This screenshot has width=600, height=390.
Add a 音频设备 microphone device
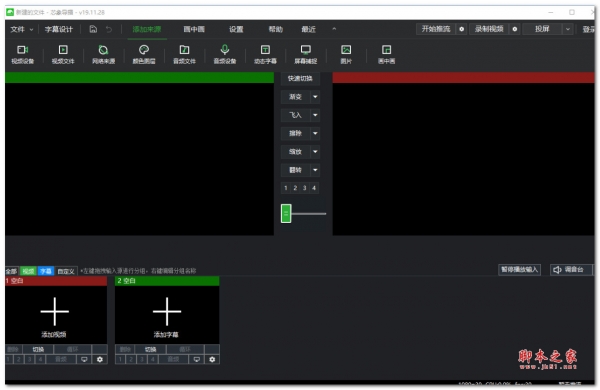pyautogui.click(x=225, y=54)
